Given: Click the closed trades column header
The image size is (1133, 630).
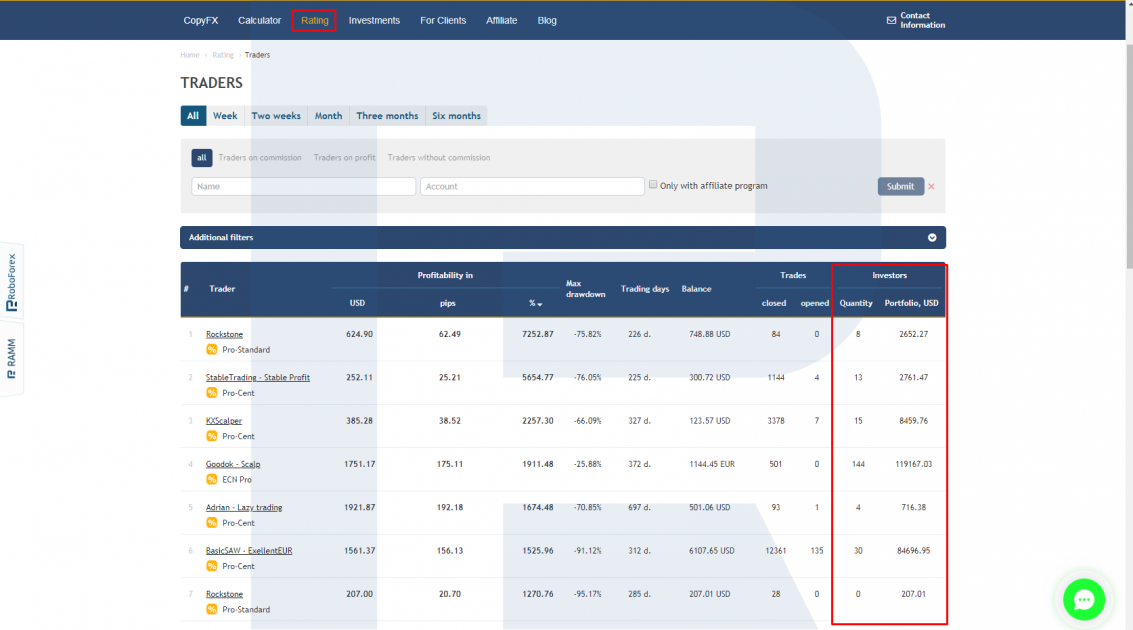Looking at the screenshot, I should click(x=774, y=303).
